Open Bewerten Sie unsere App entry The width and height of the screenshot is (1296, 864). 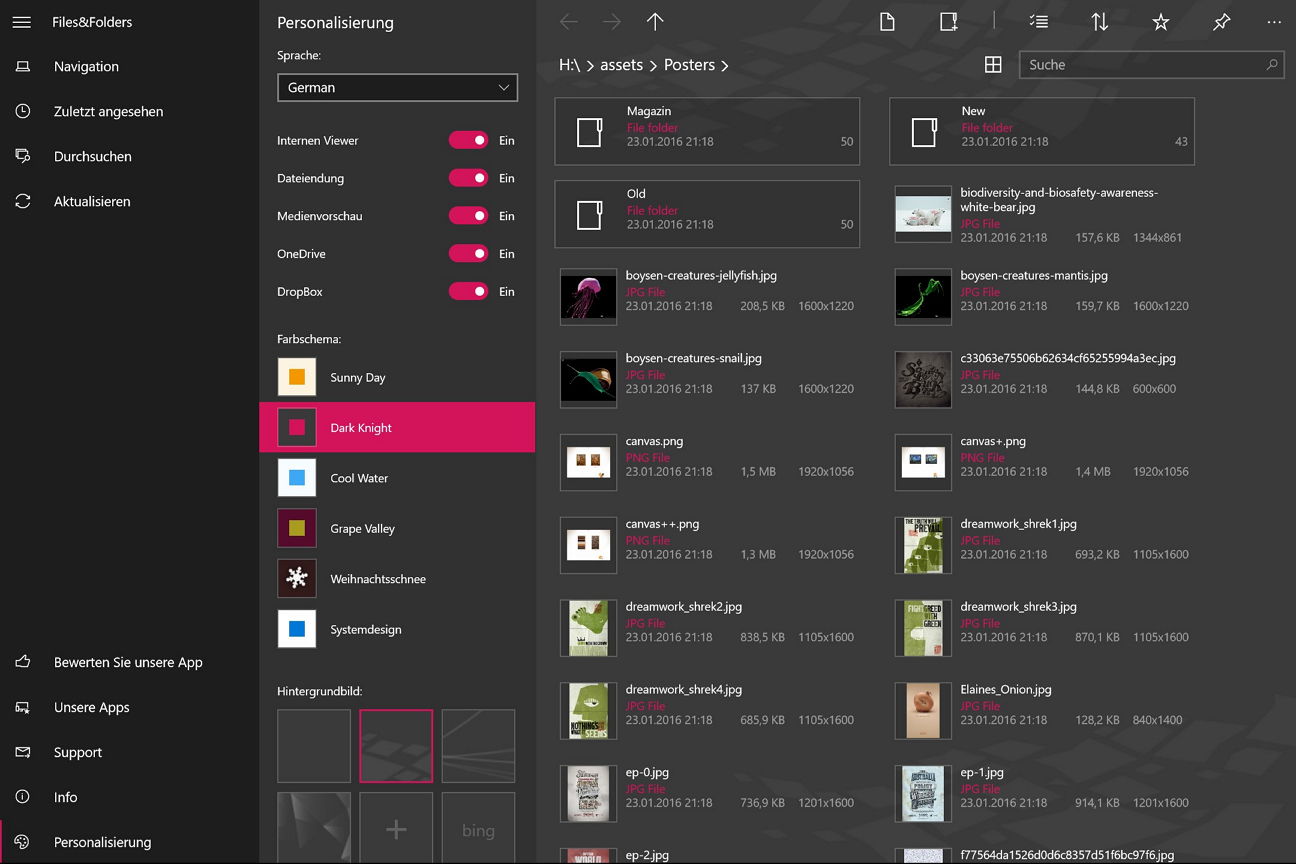coord(130,662)
